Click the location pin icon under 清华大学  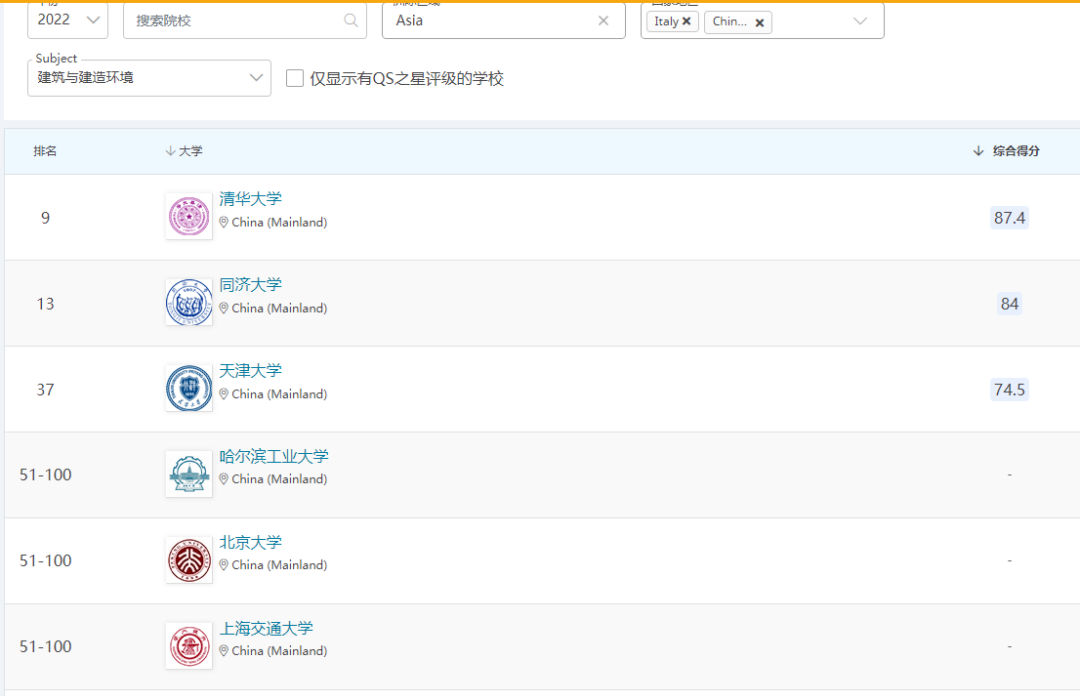click(224, 223)
